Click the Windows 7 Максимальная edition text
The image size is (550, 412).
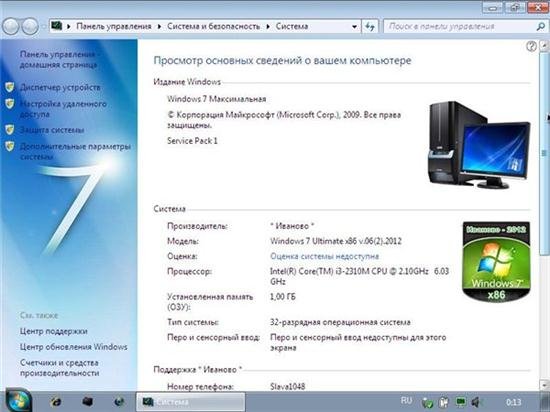pos(216,99)
